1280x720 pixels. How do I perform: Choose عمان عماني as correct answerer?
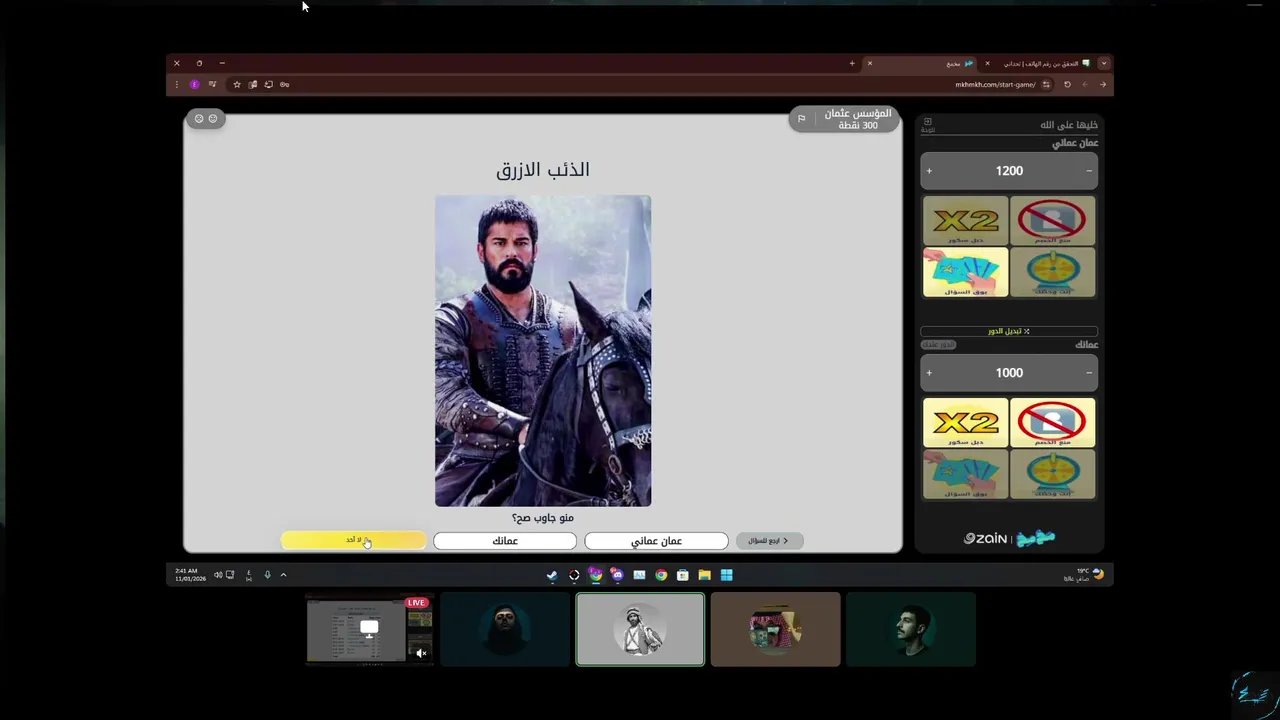(x=656, y=541)
